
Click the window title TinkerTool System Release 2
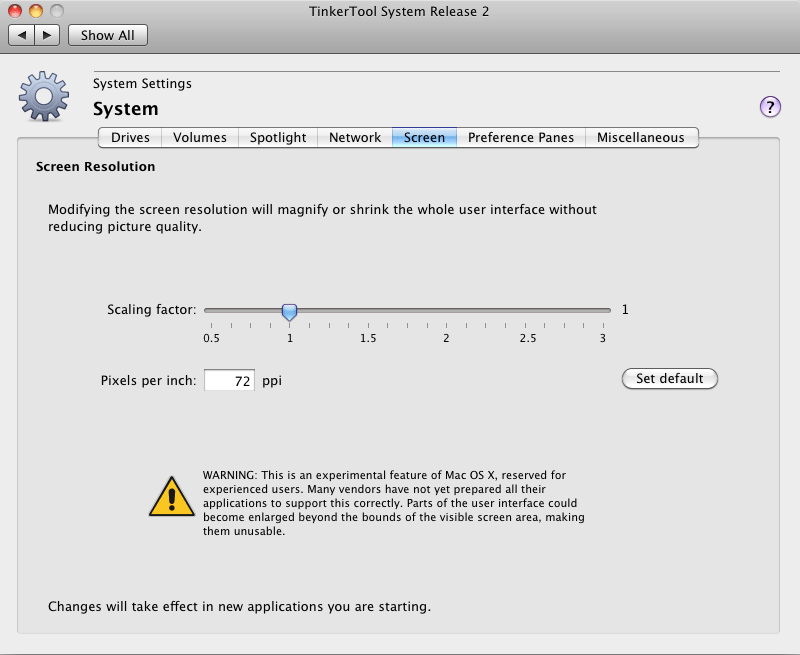(399, 11)
